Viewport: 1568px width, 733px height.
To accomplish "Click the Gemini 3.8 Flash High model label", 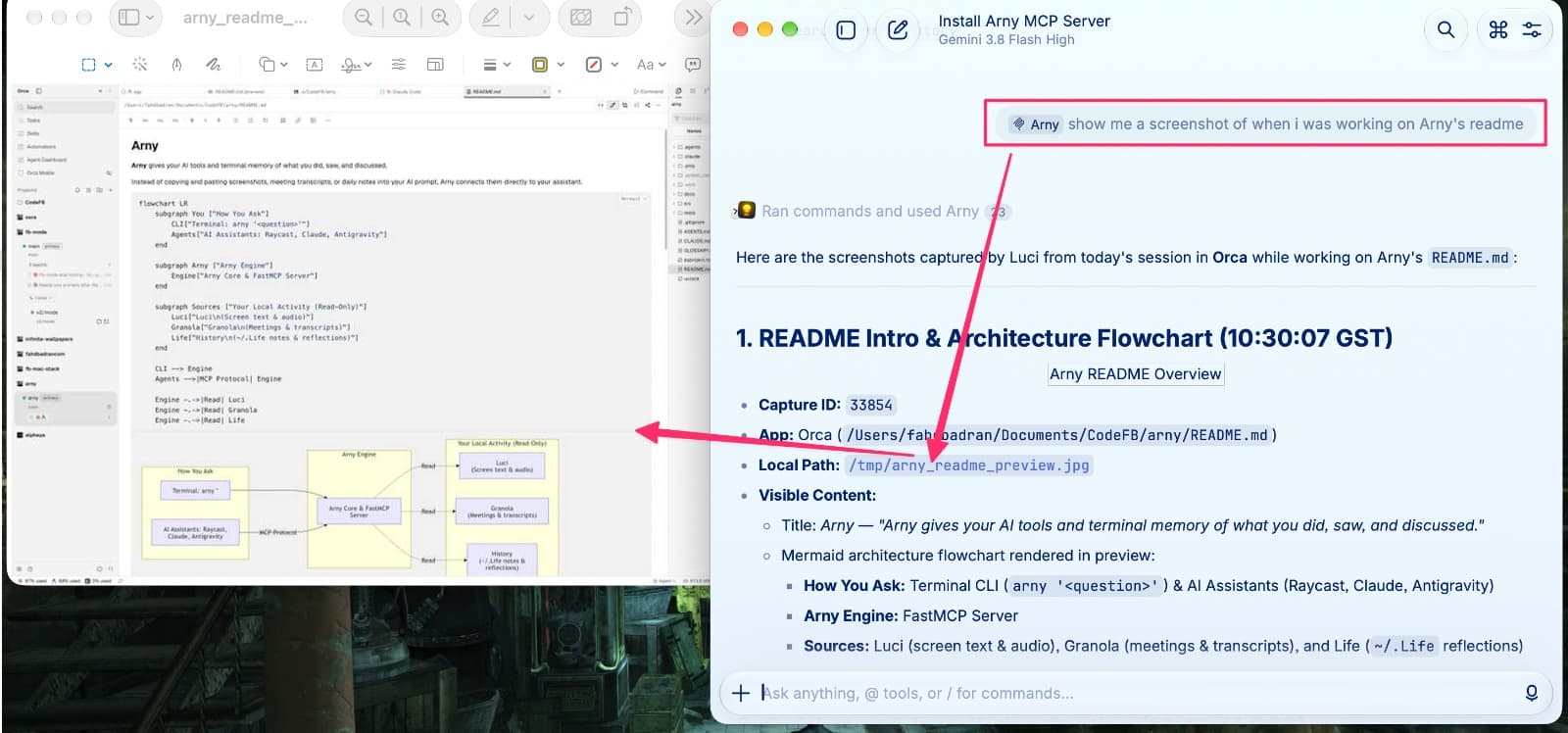I will pyautogui.click(x=1006, y=39).
